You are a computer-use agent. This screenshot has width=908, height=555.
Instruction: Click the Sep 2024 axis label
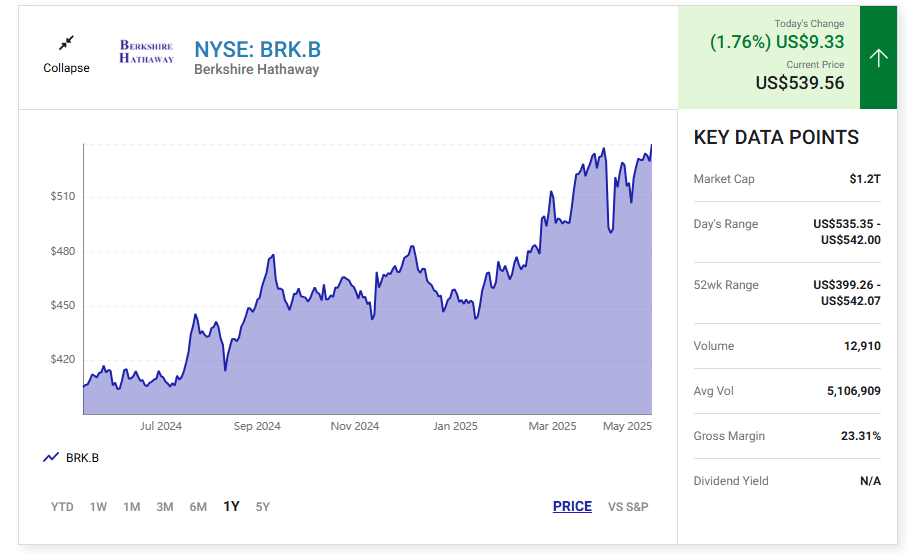[257, 426]
